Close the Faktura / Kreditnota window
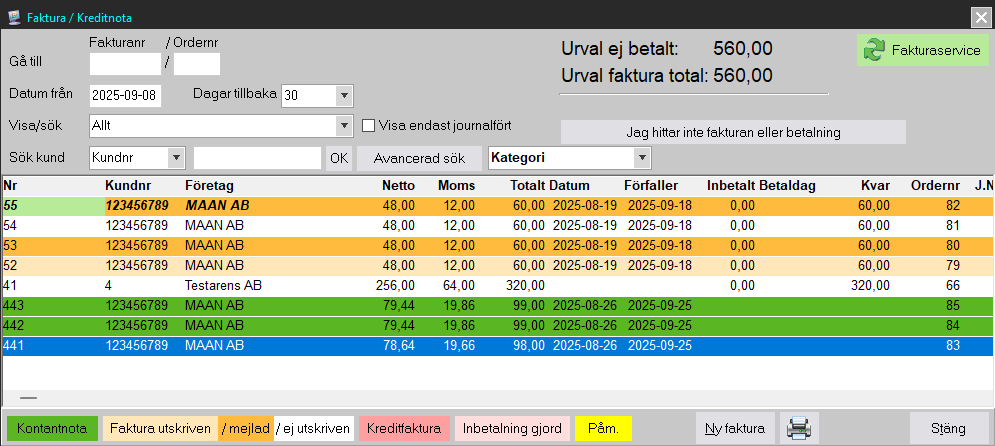The image size is (995, 446). click(980, 18)
